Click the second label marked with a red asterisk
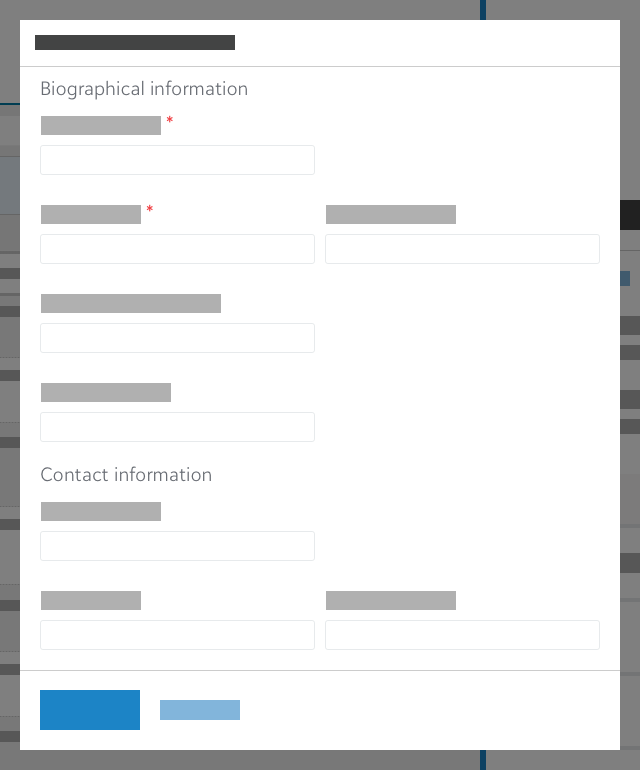640x770 pixels. coord(91,214)
